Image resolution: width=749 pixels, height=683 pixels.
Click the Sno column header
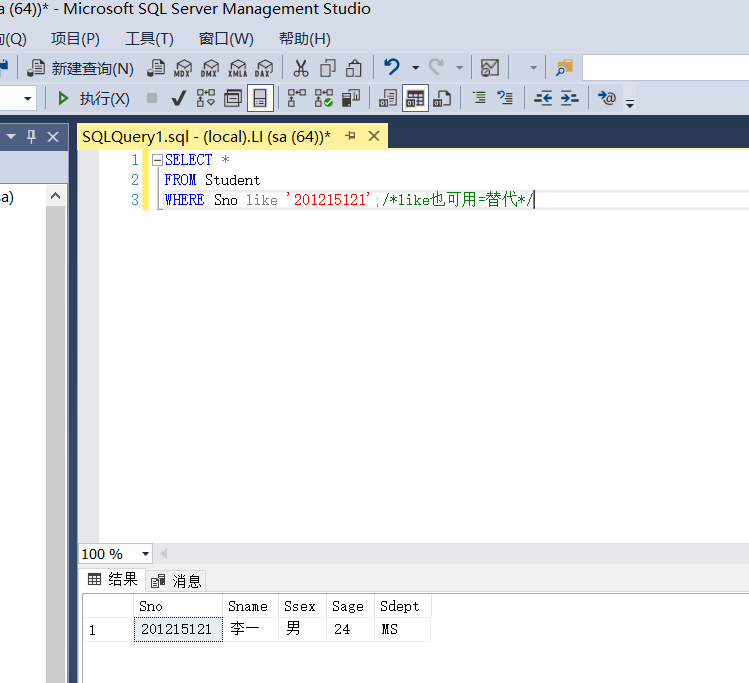178,606
